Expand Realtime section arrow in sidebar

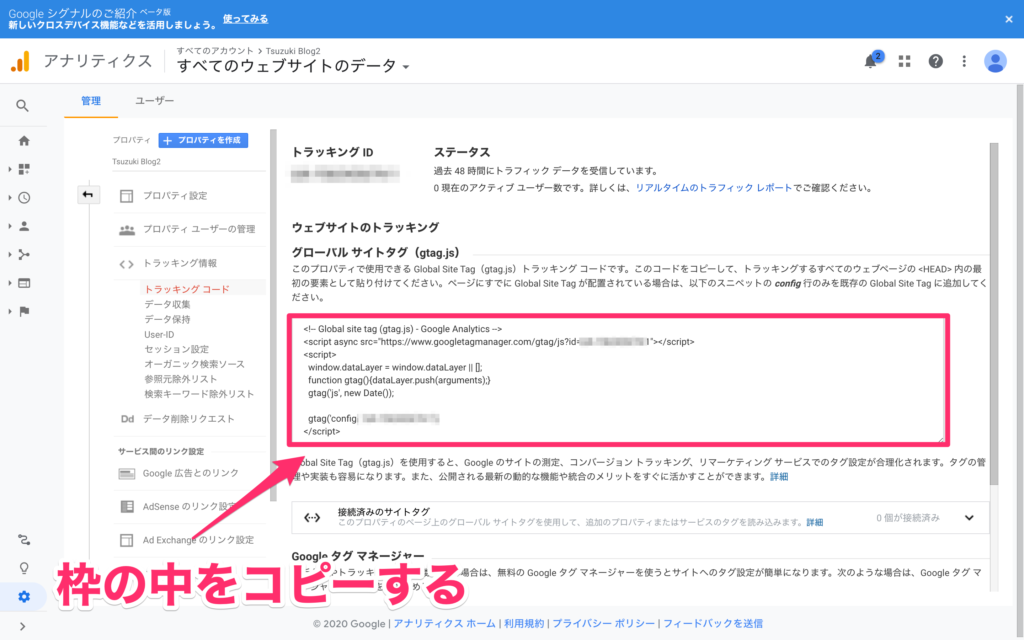click(x=10, y=197)
